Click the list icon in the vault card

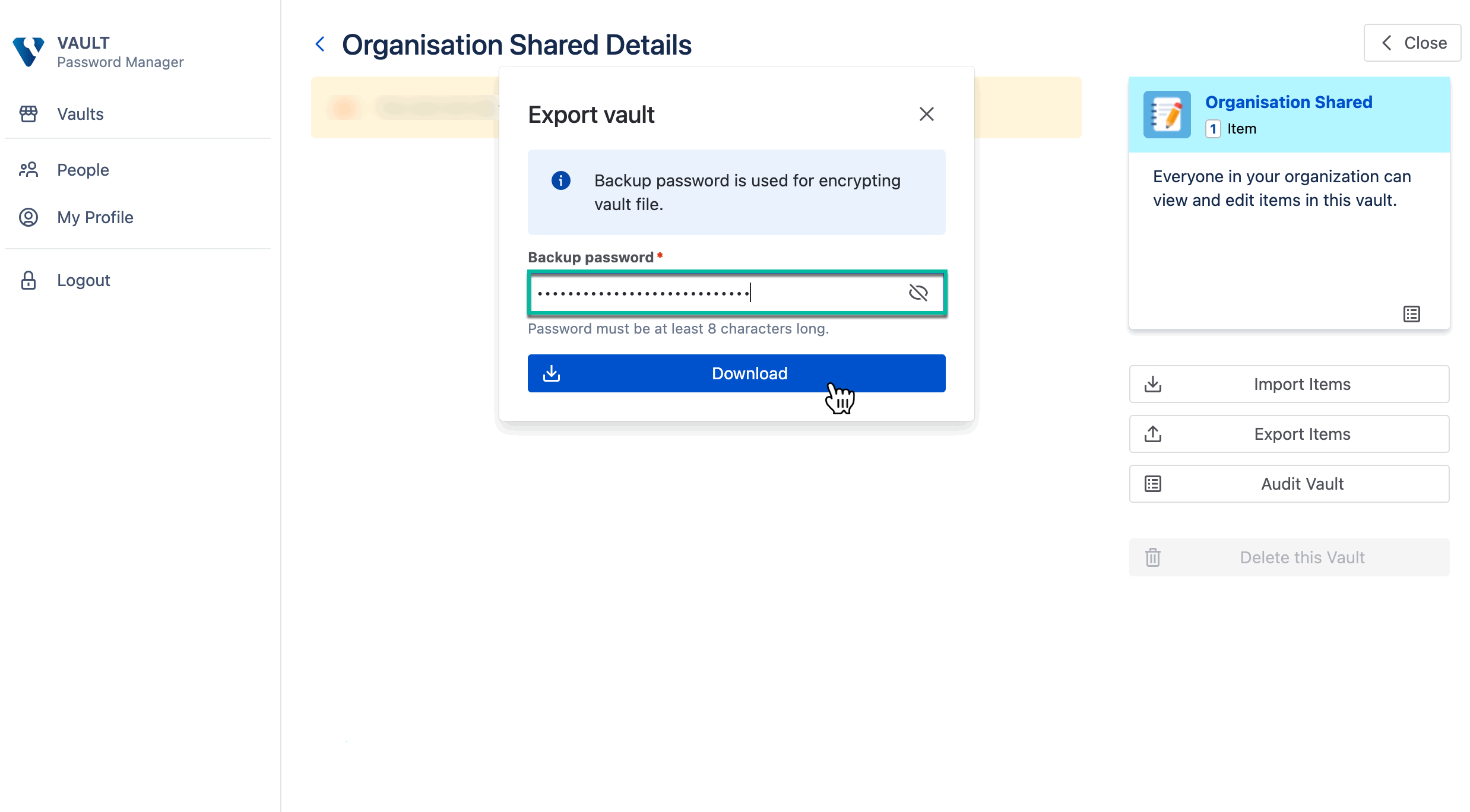point(1411,314)
